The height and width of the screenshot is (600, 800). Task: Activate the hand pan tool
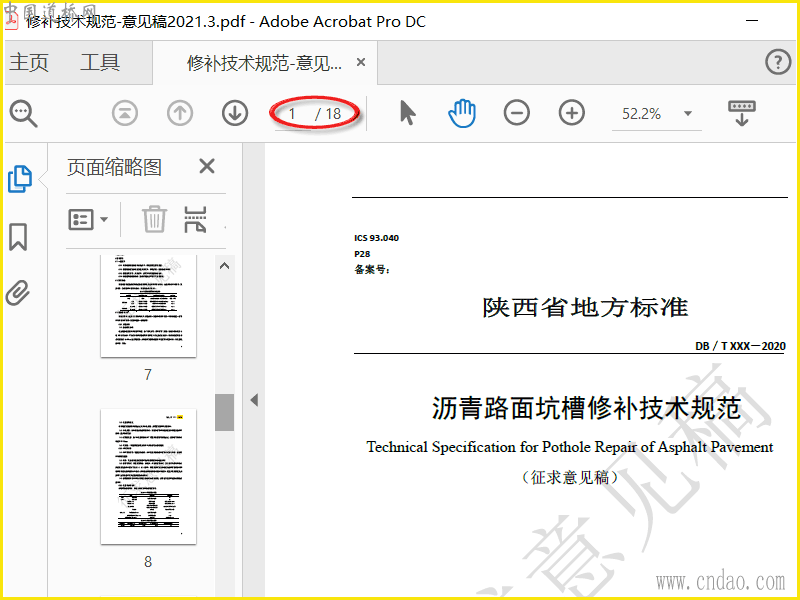point(462,113)
